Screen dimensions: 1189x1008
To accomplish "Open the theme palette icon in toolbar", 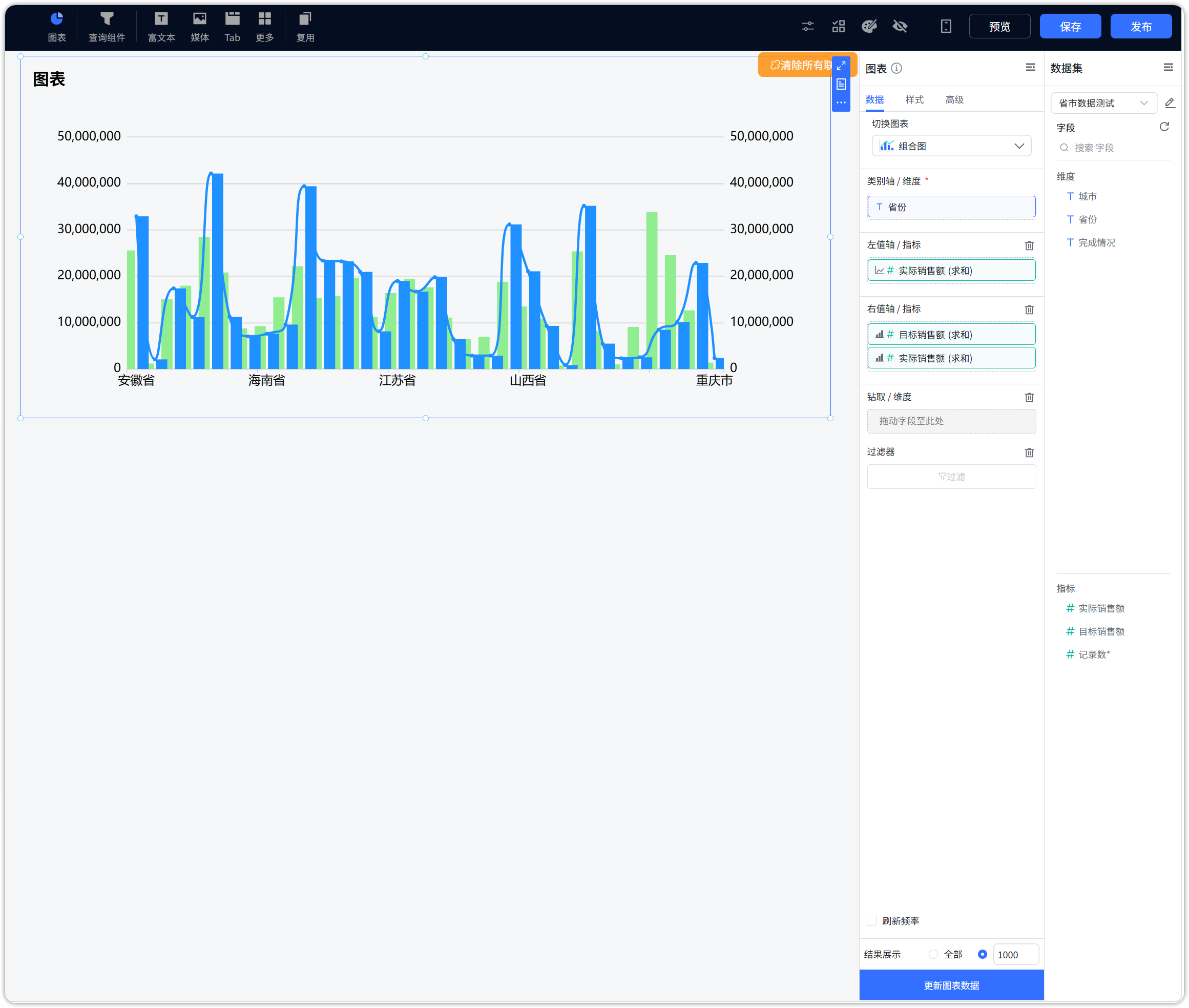I will click(869, 26).
